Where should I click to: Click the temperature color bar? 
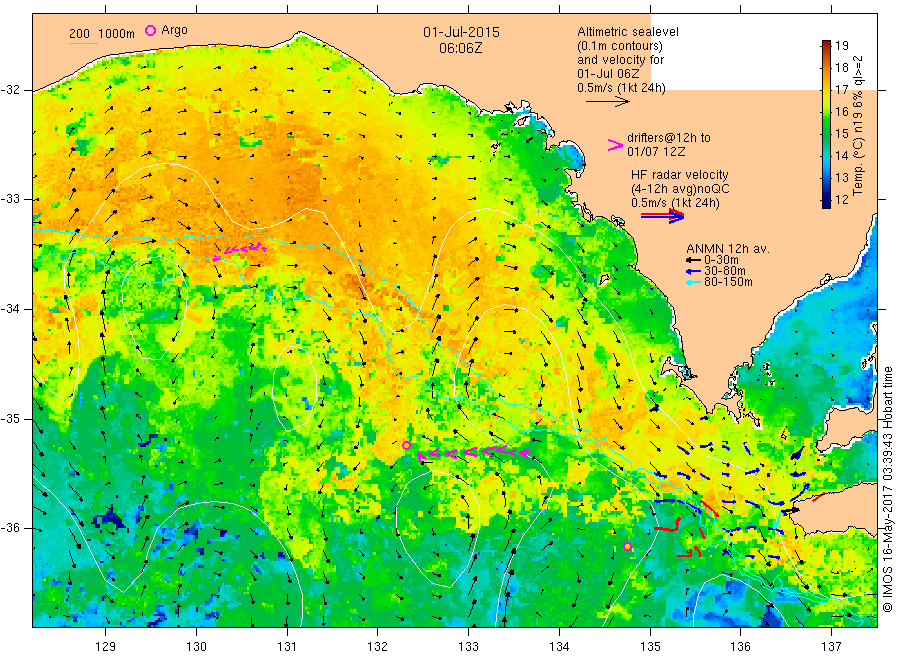tap(826, 124)
